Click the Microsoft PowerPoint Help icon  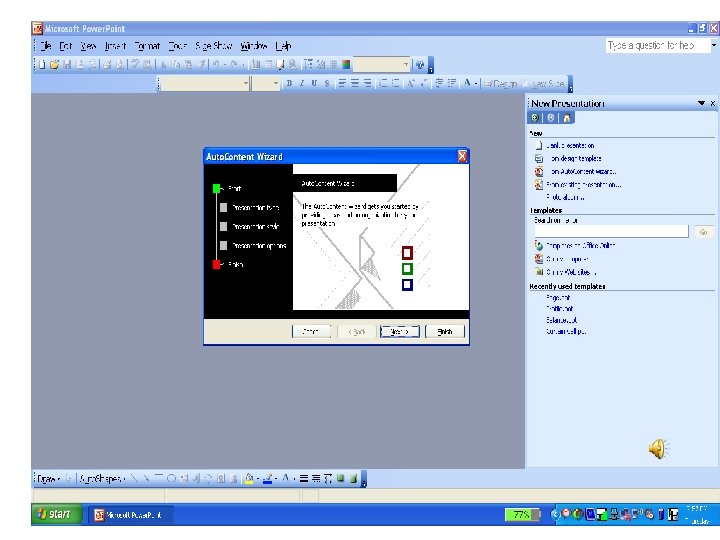pyautogui.click(x=420, y=65)
